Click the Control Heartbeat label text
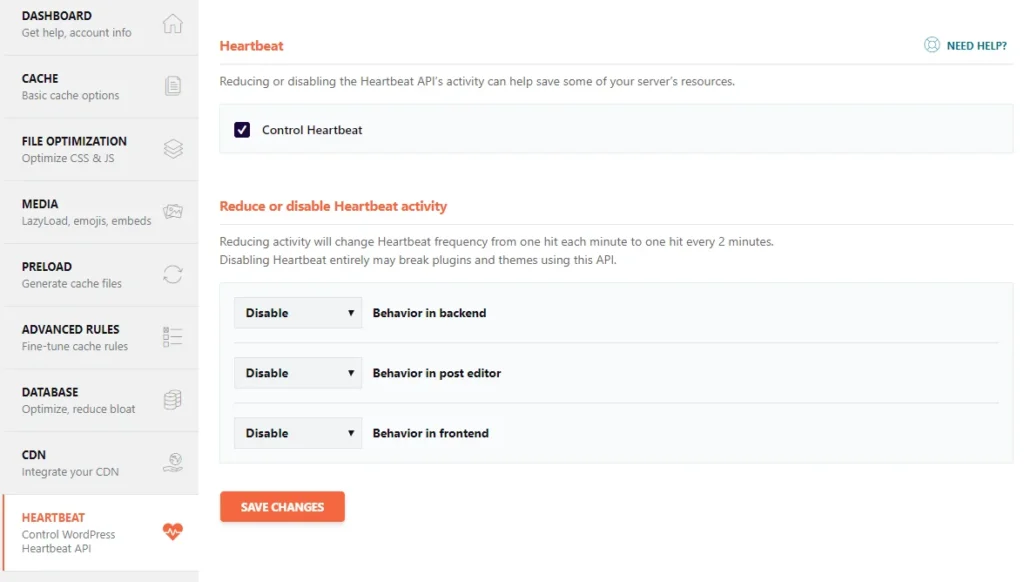This screenshot has width=1024, height=582. pyautogui.click(x=312, y=130)
